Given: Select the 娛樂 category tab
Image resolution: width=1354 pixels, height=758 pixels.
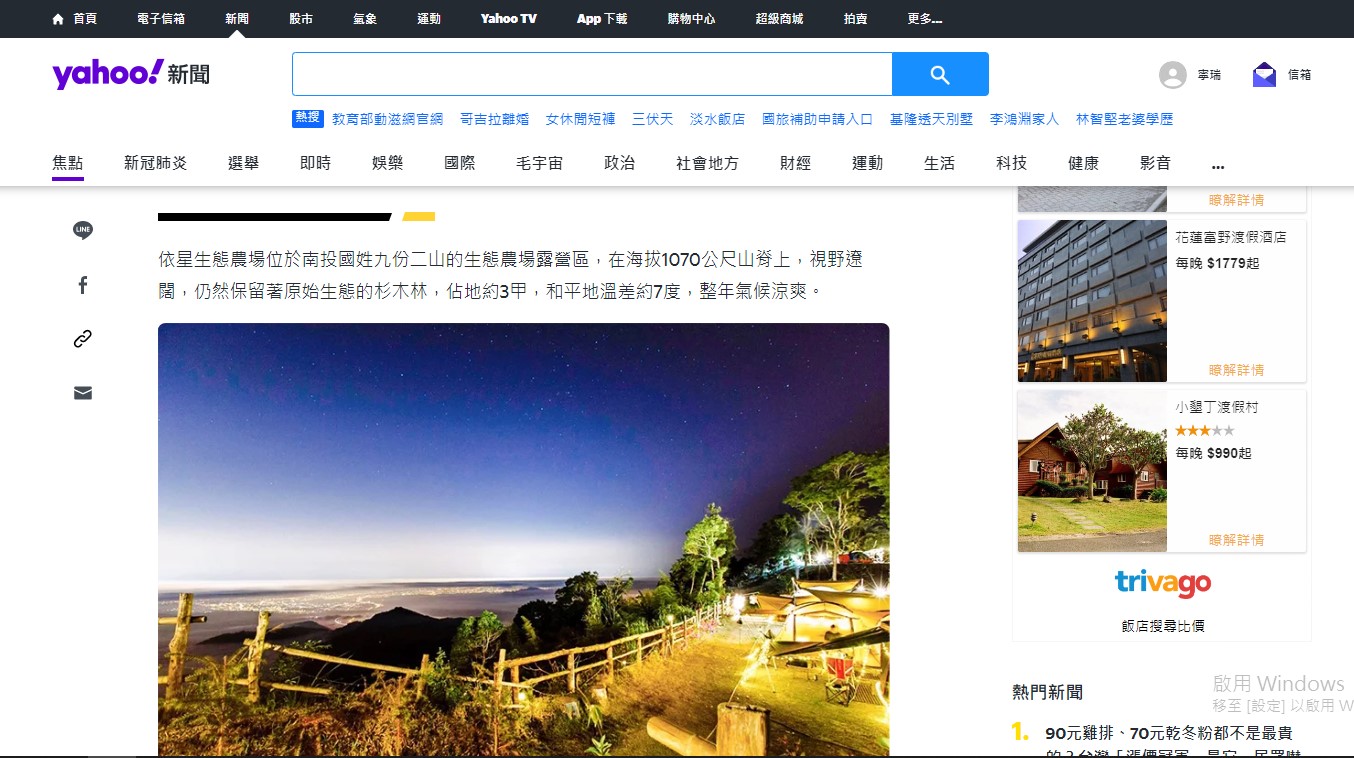Looking at the screenshot, I should click(387, 163).
